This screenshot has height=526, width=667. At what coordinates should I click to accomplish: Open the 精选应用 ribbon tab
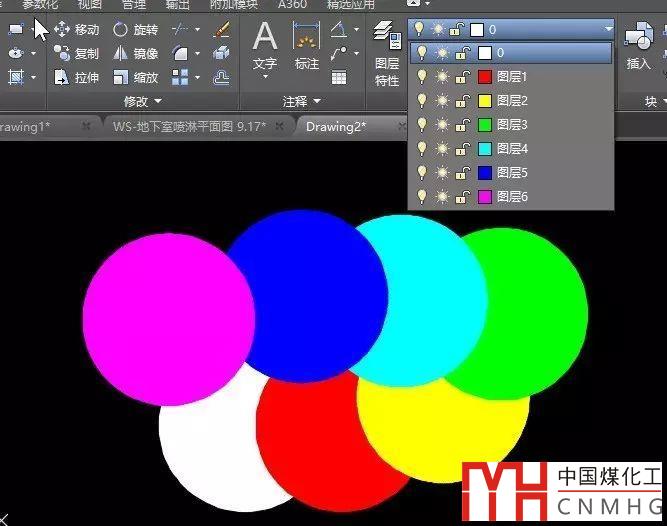(x=351, y=5)
